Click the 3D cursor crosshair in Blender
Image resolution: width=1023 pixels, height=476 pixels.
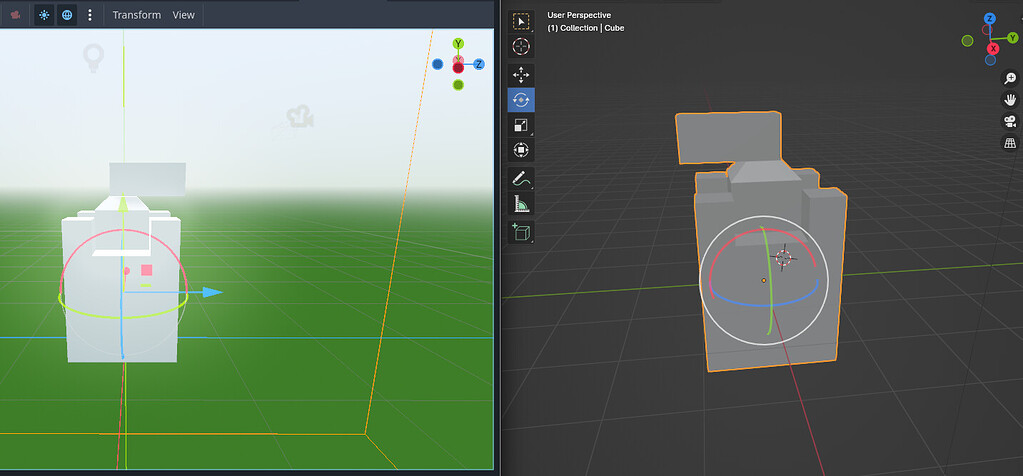[x=784, y=258]
